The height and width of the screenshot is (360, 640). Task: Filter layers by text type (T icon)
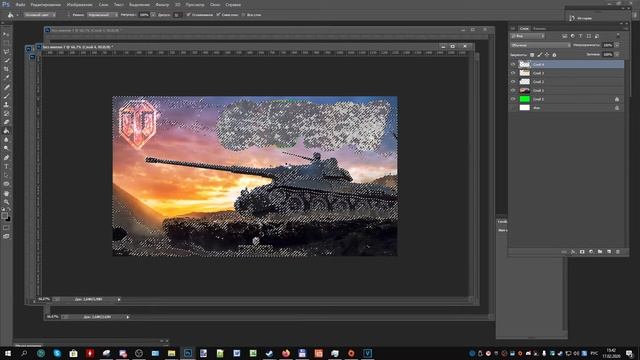[580, 36]
